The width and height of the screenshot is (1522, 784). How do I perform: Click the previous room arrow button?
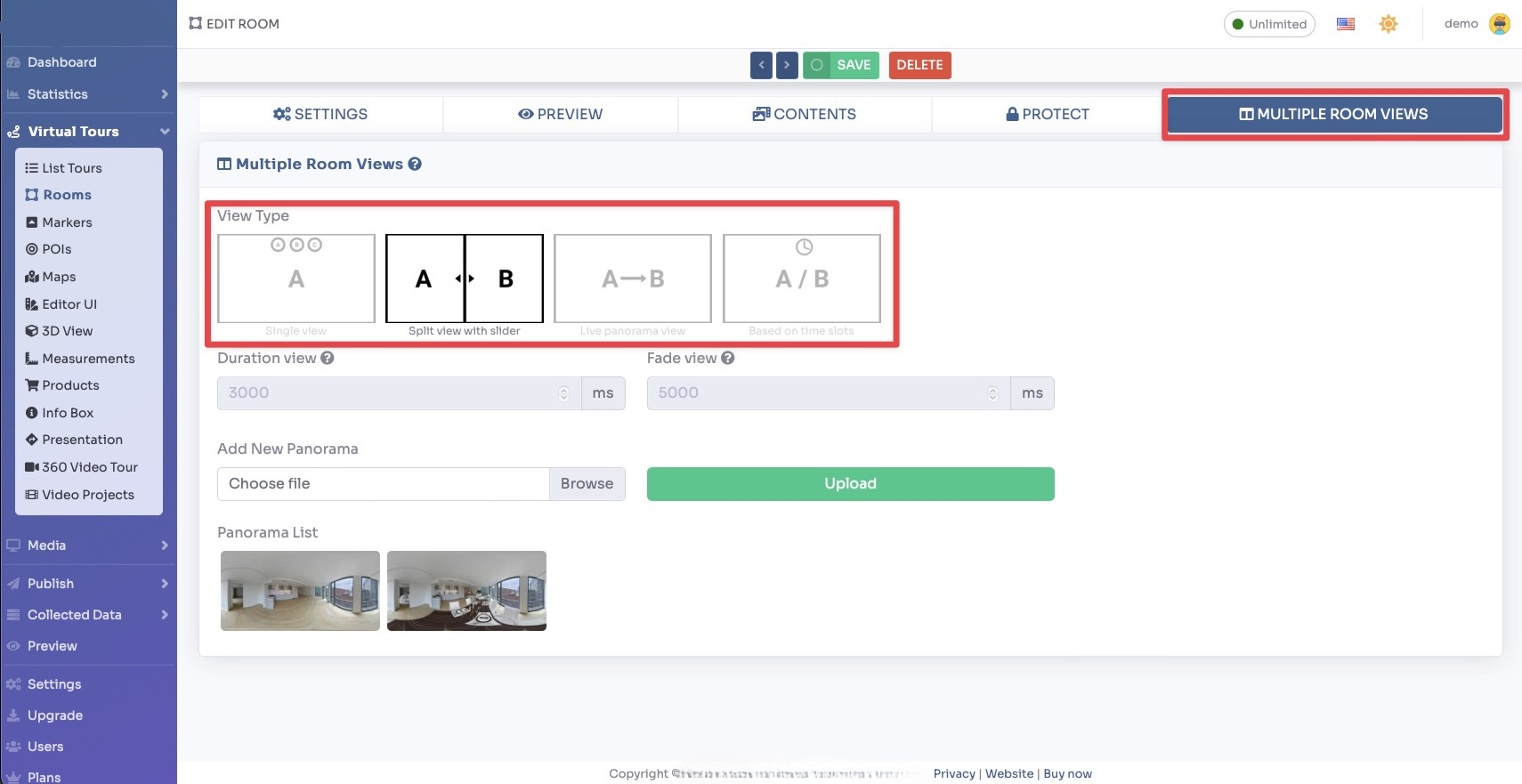coord(761,65)
